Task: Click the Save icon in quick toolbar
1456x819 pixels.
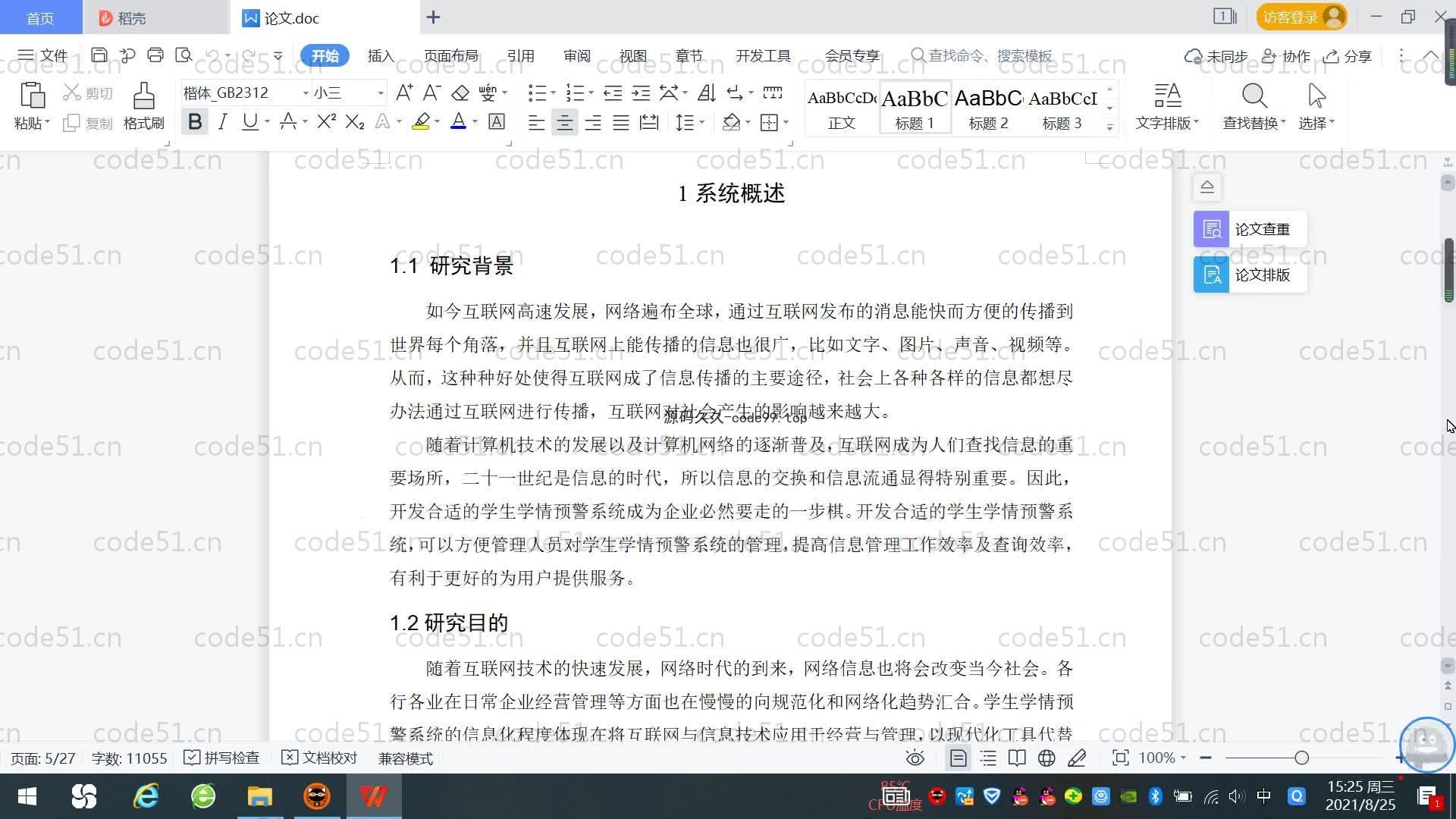Action: (99, 55)
